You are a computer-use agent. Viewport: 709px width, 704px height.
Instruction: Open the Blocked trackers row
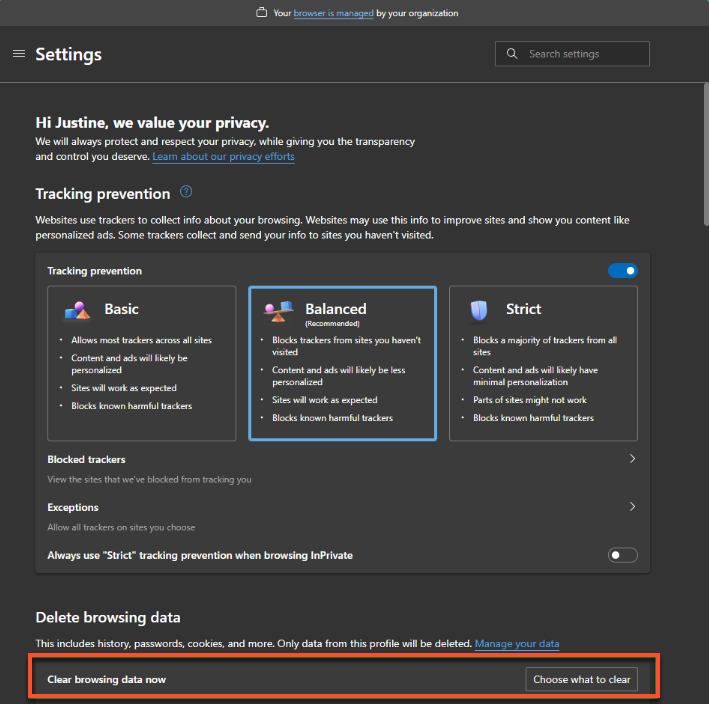342,469
